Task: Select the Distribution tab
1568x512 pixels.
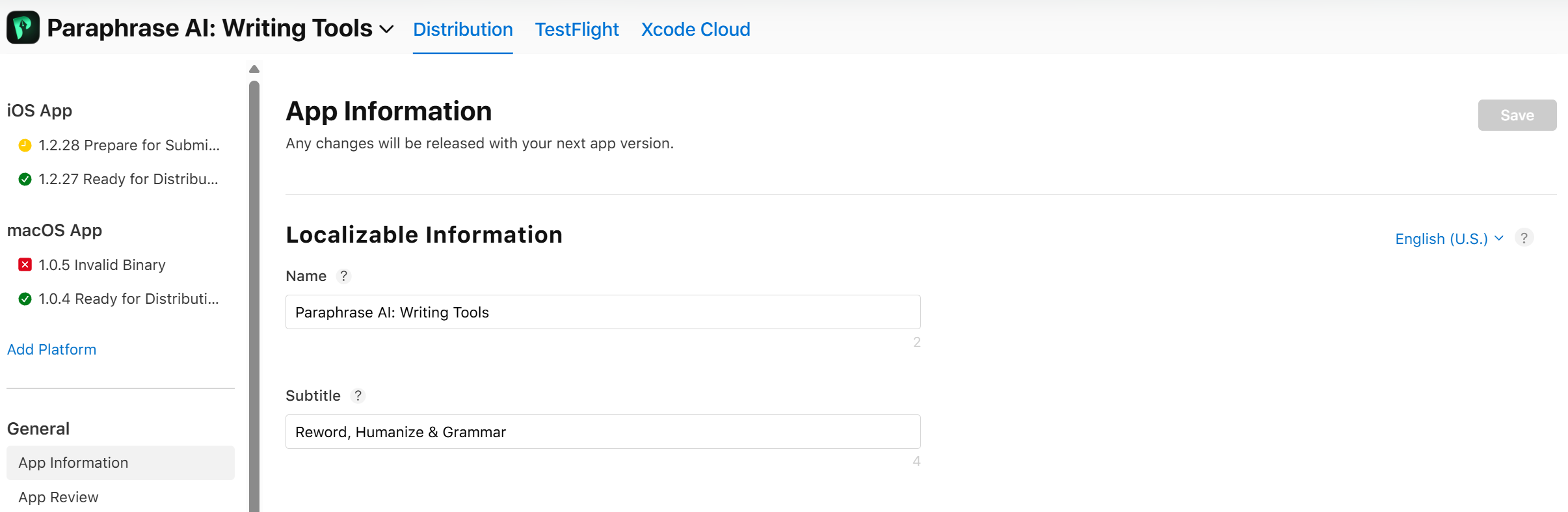Action: 462,29
